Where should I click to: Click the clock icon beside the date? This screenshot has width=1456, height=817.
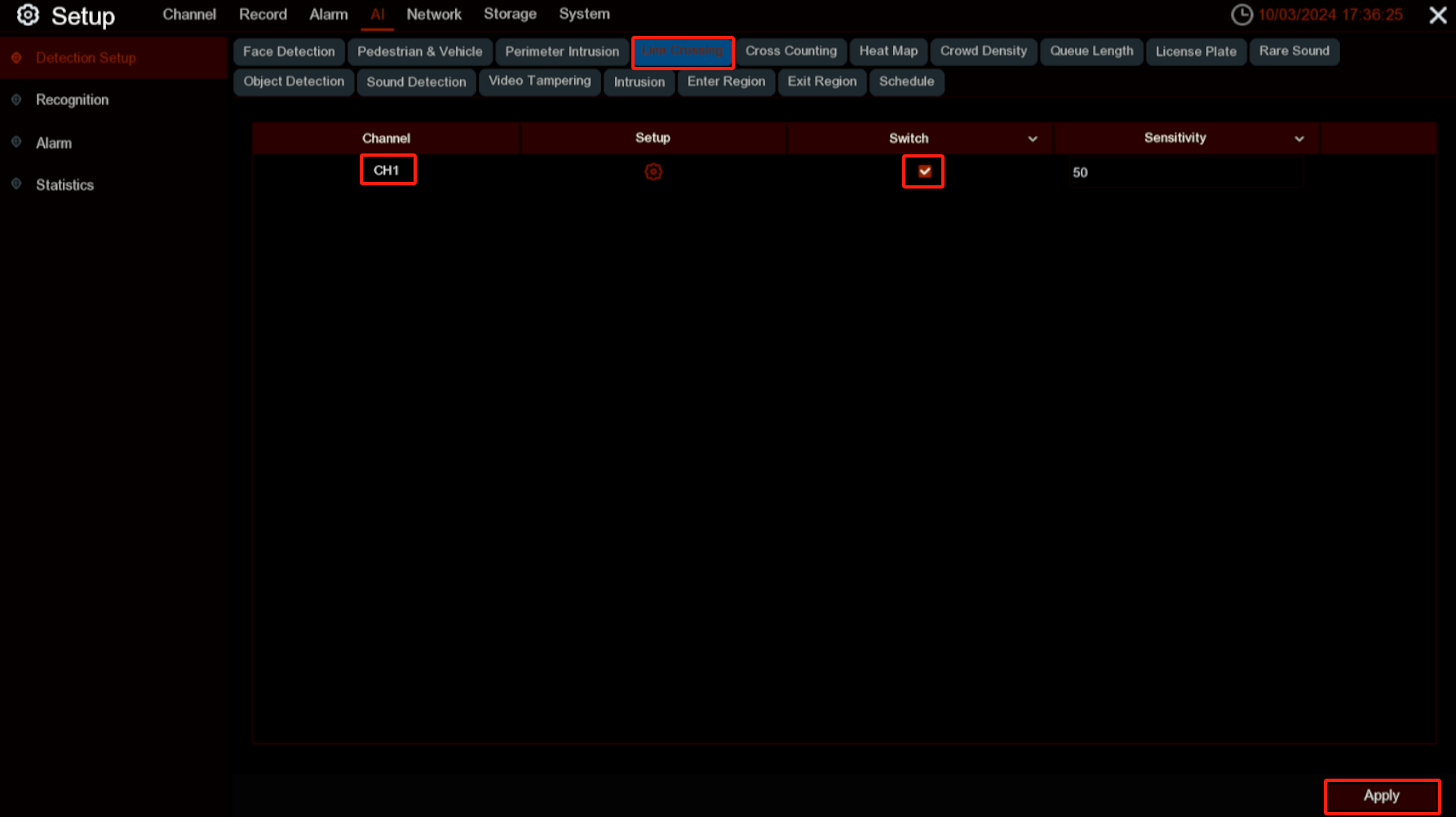(1241, 15)
